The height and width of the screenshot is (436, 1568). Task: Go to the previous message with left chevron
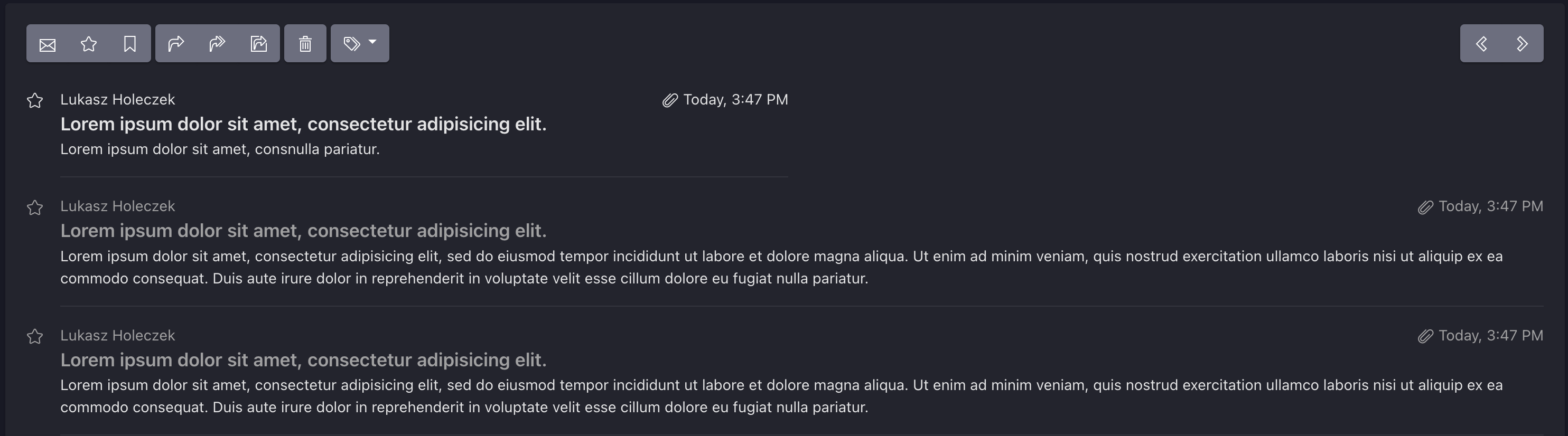coord(1480,43)
